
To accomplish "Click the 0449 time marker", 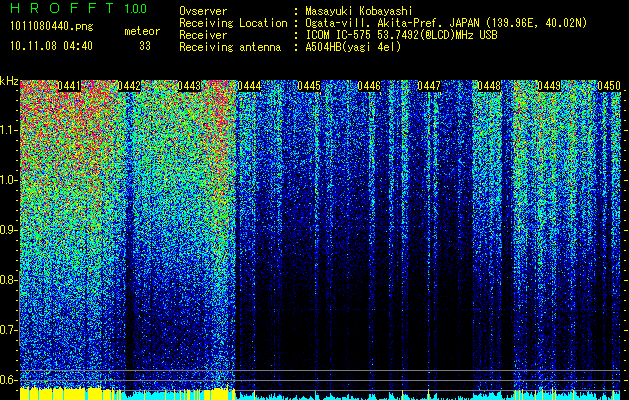I will click(x=549, y=86).
